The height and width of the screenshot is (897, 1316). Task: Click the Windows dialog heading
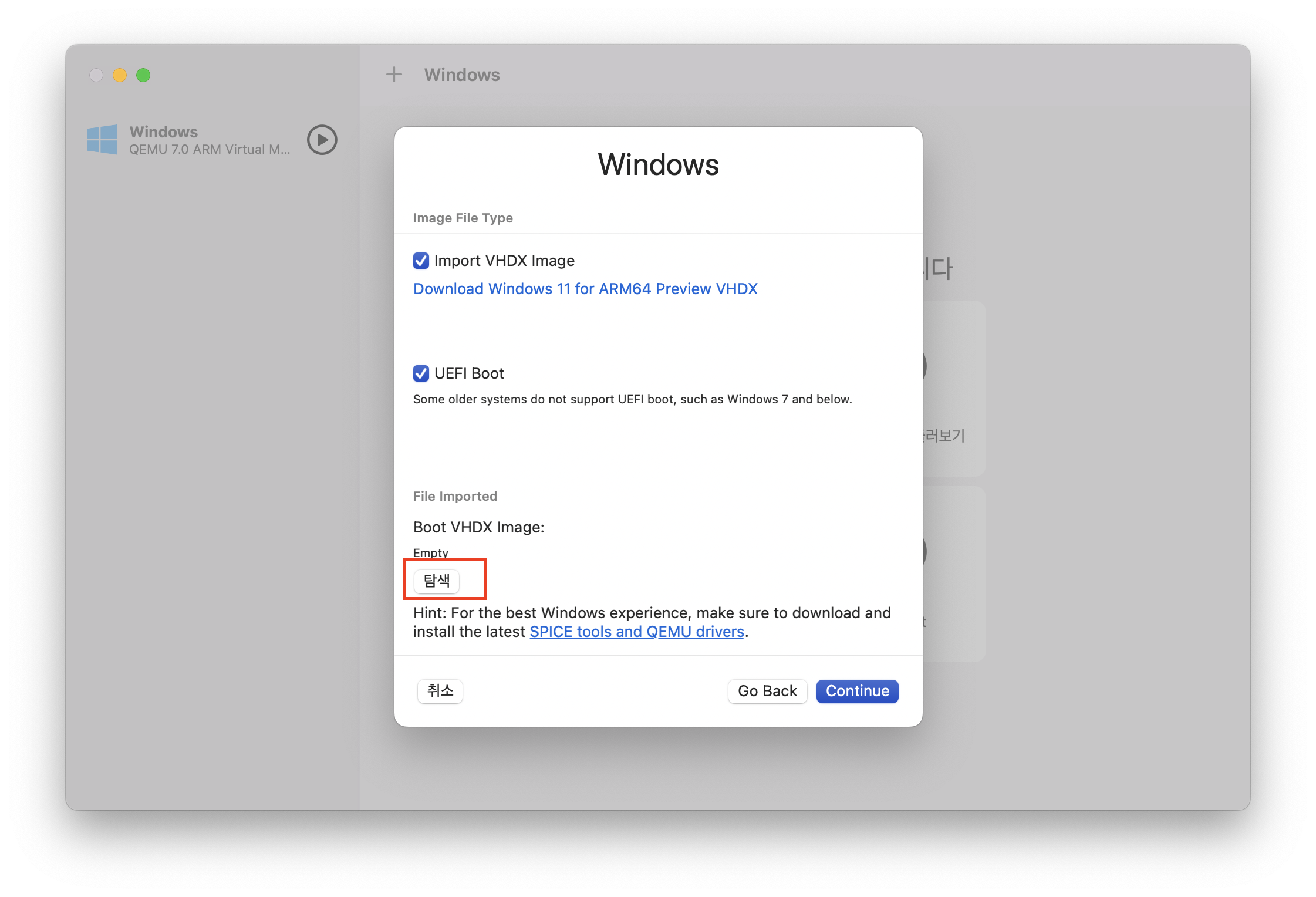point(658,164)
